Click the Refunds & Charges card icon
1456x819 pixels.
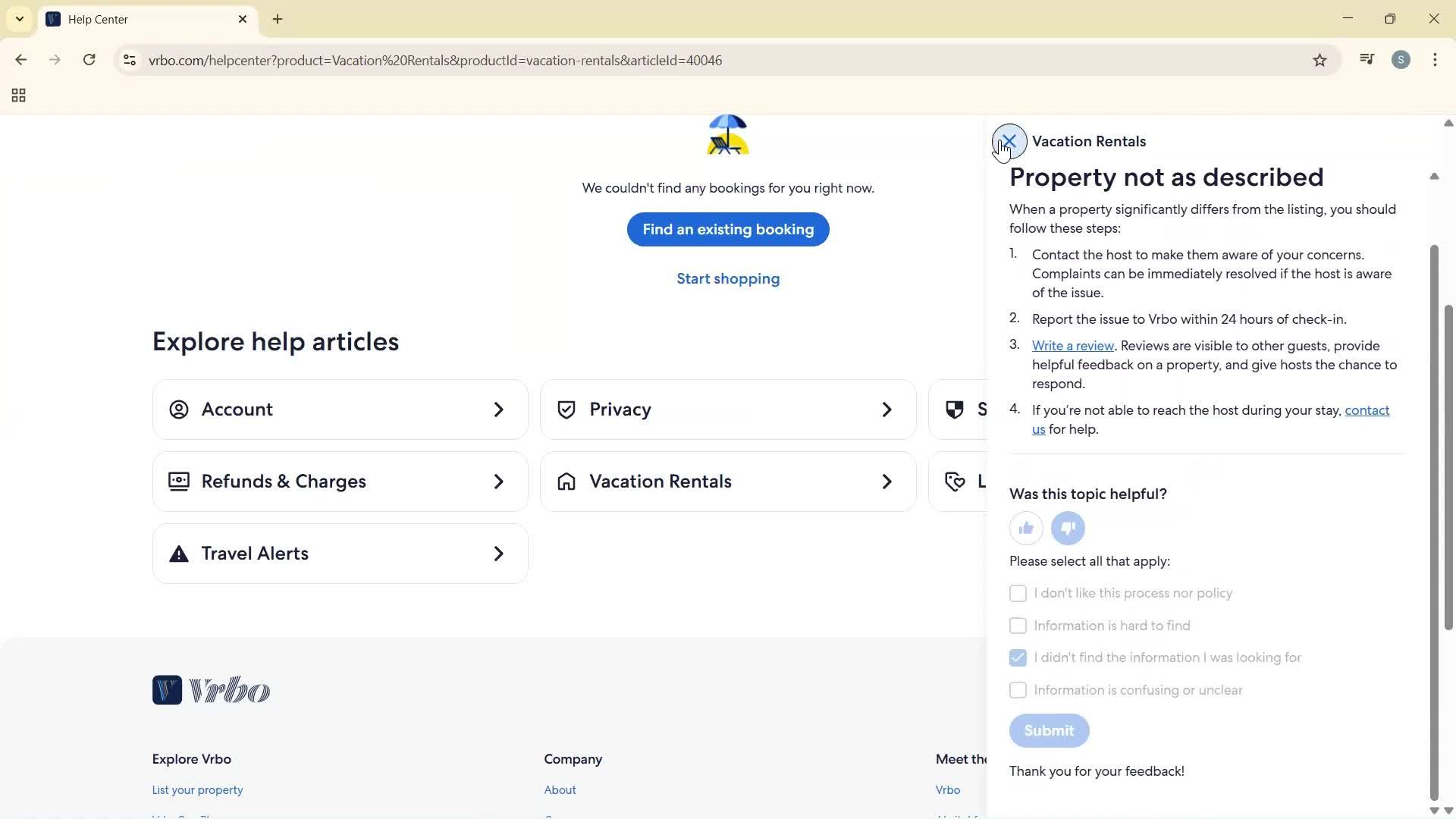pos(178,481)
